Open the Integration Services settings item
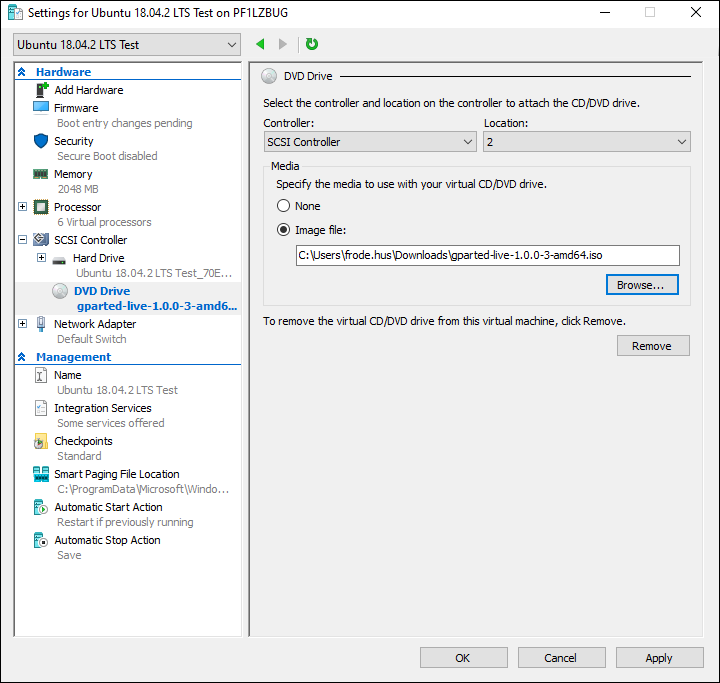This screenshot has width=720, height=683. (x=103, y=408)
